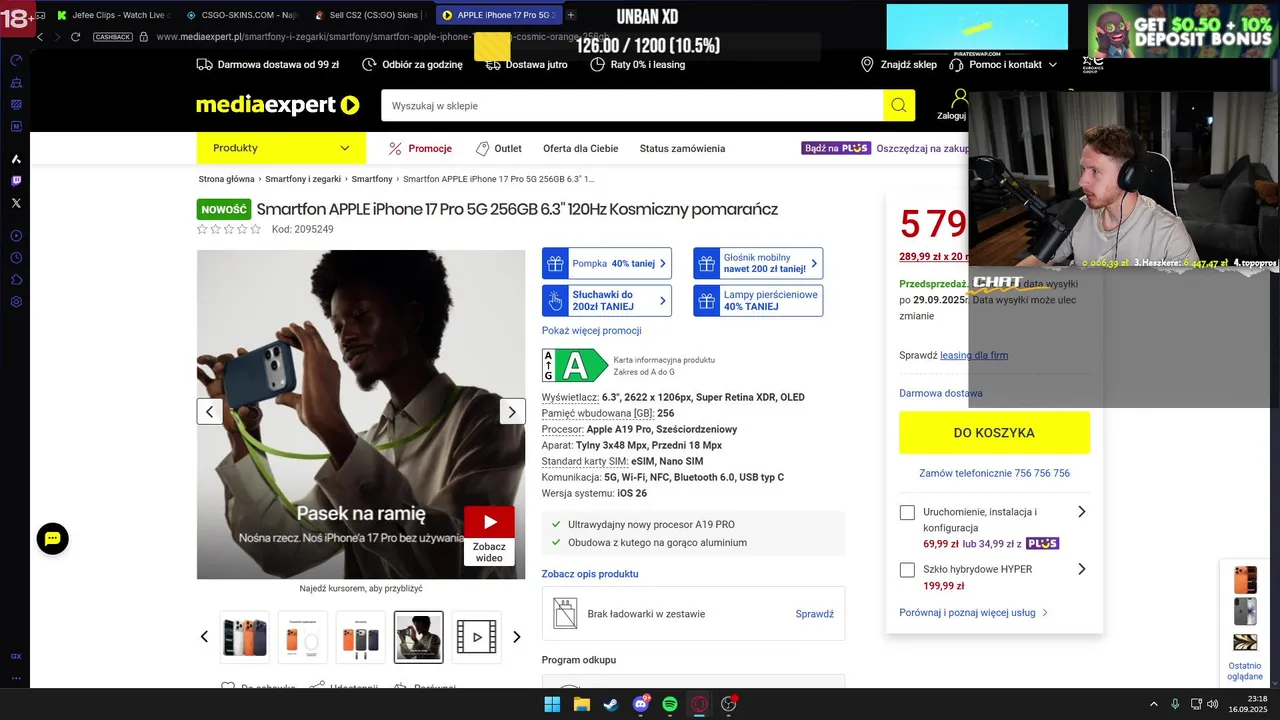Click Bądź na PLUS badge
Image resolution: width=1280 pixels, height=720 pixels.
coord(836,148)
